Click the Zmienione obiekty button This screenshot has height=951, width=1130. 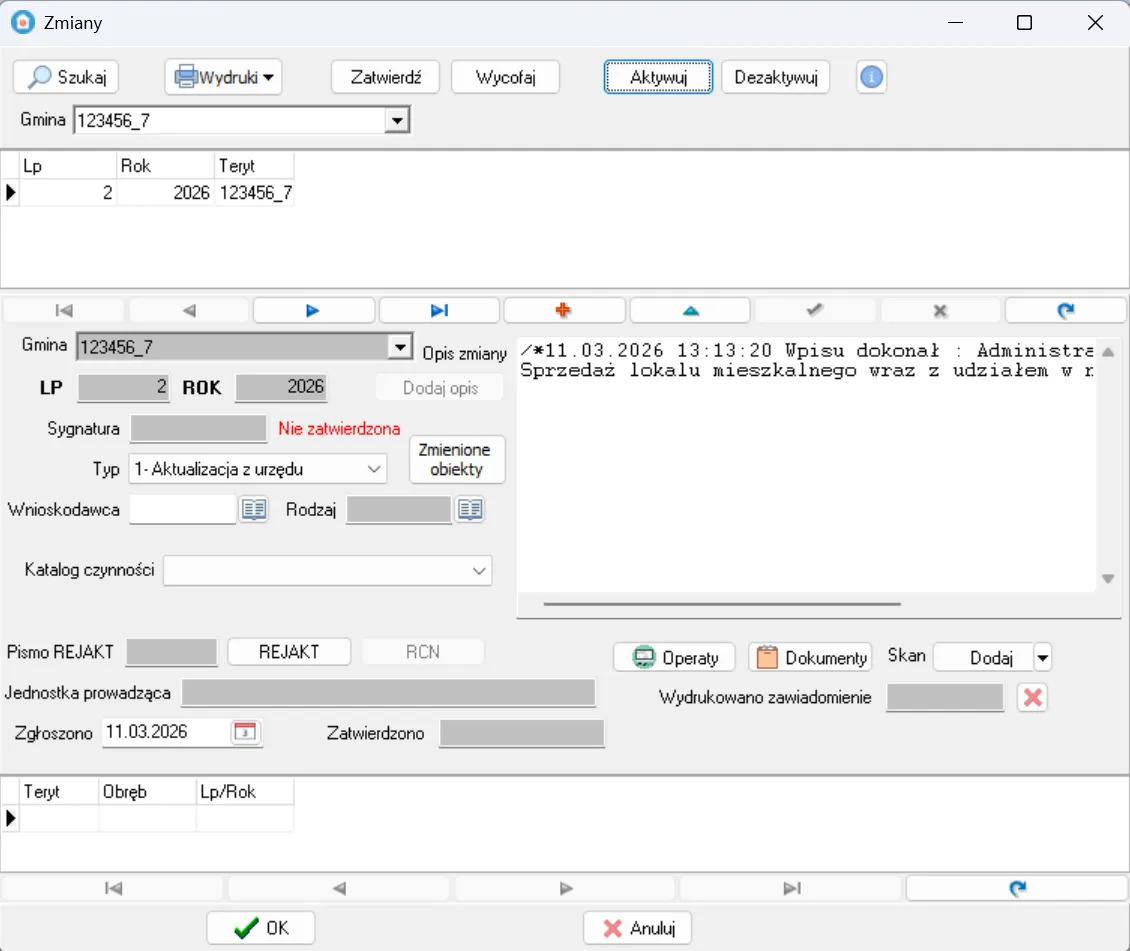[x=457, y=460]
